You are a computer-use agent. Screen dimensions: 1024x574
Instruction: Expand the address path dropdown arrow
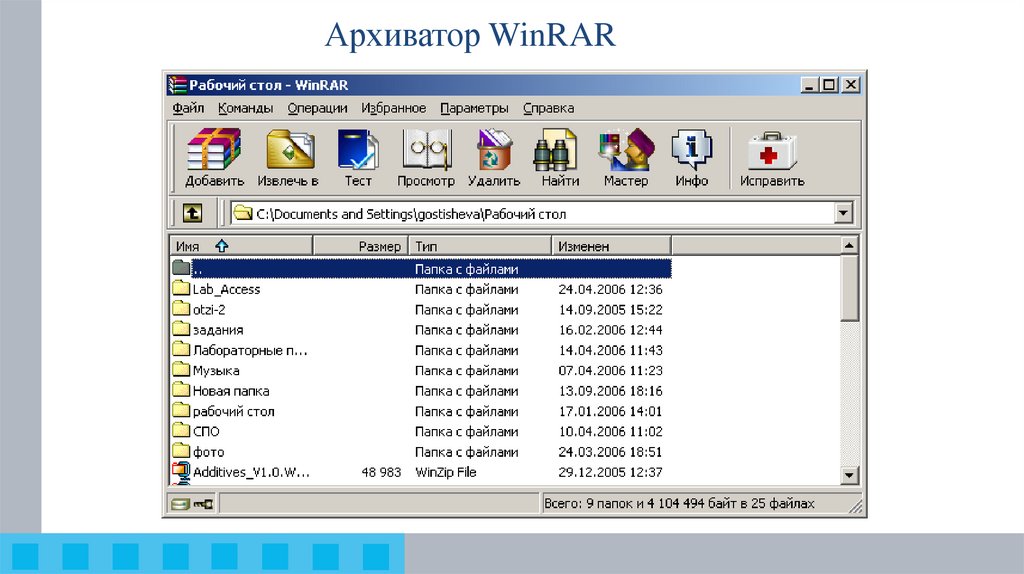tap(843, 213)
